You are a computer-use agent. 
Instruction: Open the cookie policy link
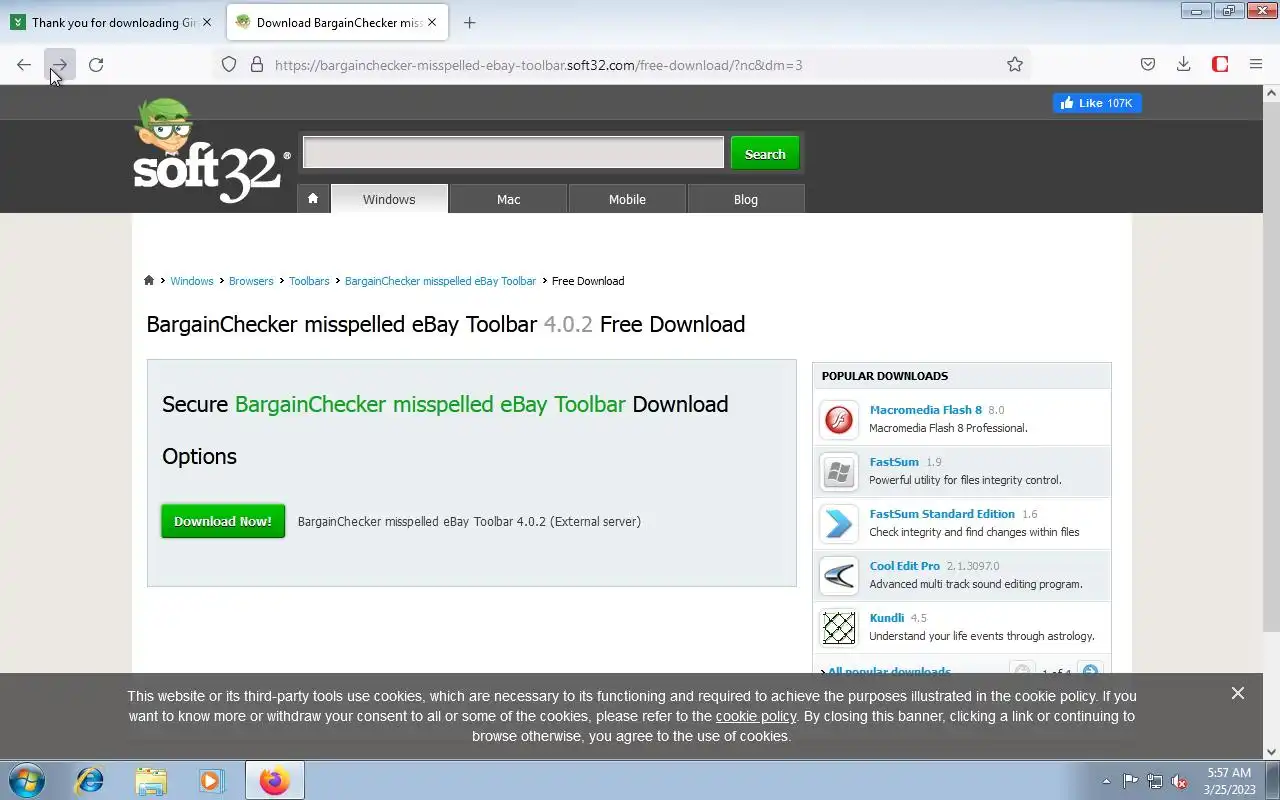756,716
